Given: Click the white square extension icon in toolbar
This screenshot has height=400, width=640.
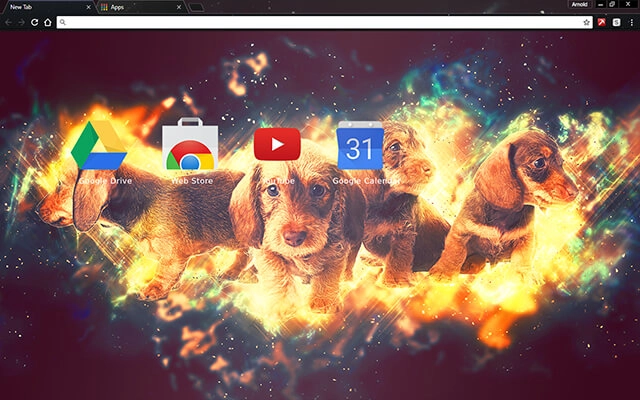Looking at the screenshot, I should (x=616, y=22).
